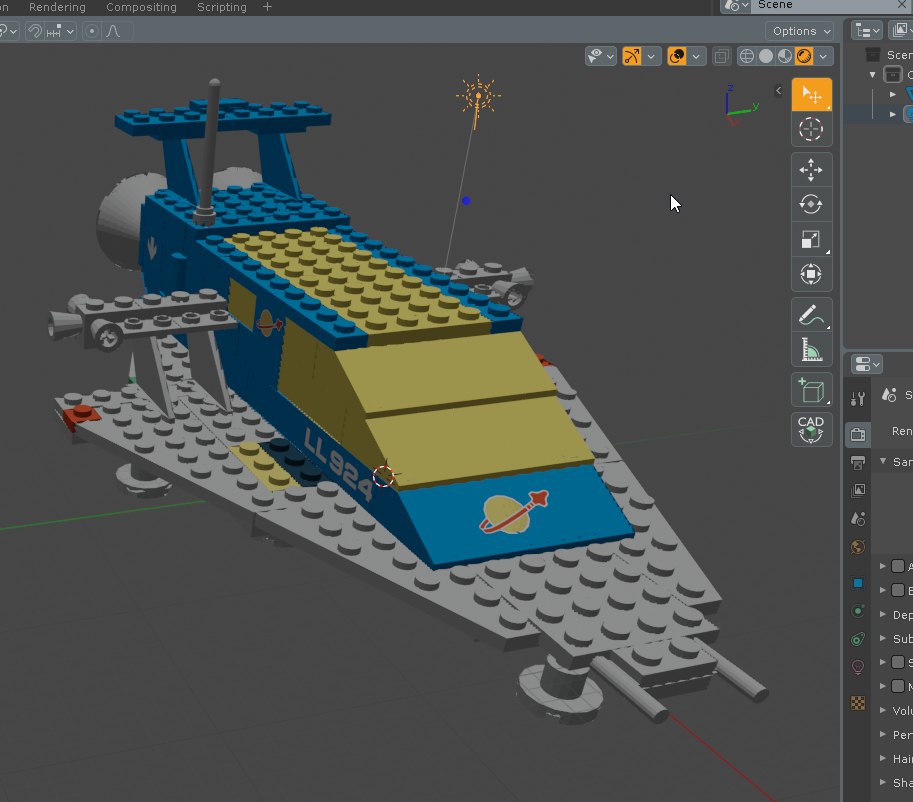Viewport: 913px width, 802px height.
Task: Switch to the Compositing workspace tab
Action: 141,7
